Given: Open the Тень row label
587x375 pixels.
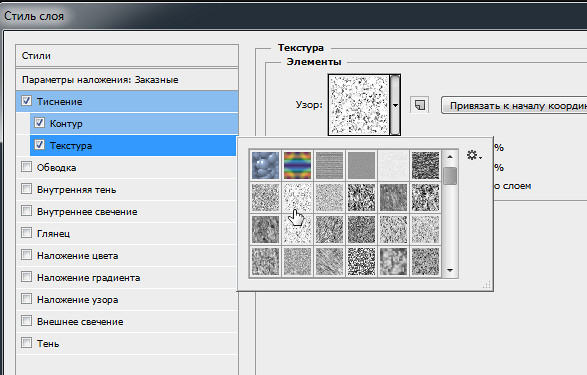Looking at the screenshot, I should 48,344.
